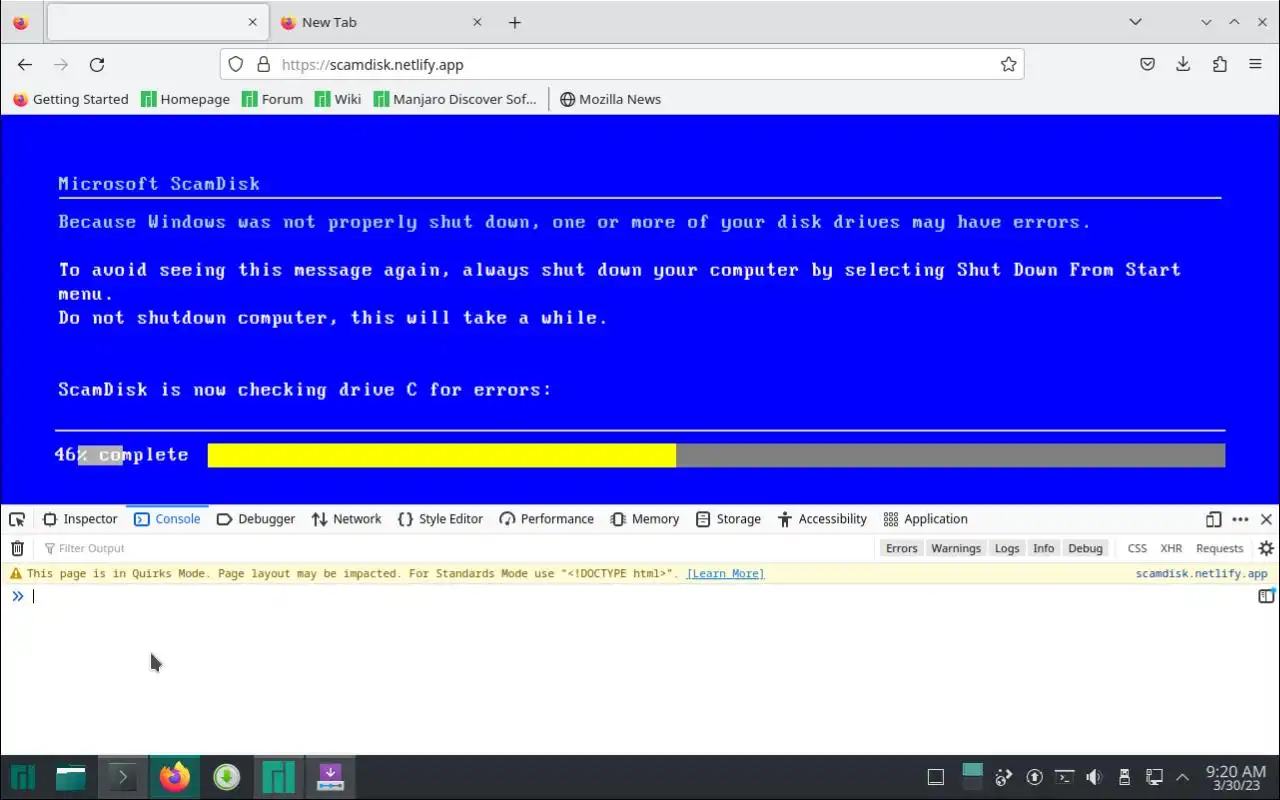Toggle the Errors filter
Screen dimensions: 1280x800
point(901,548)
